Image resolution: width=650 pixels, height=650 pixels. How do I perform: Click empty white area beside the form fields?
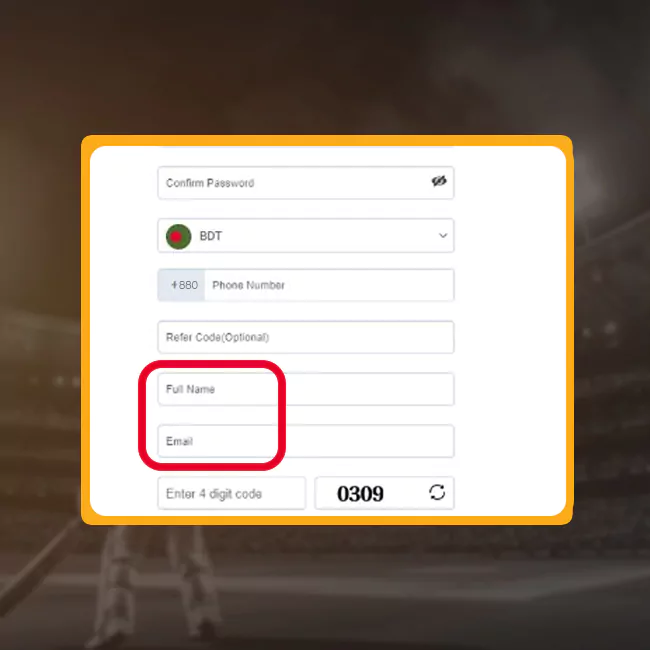(x=510, y=332)
